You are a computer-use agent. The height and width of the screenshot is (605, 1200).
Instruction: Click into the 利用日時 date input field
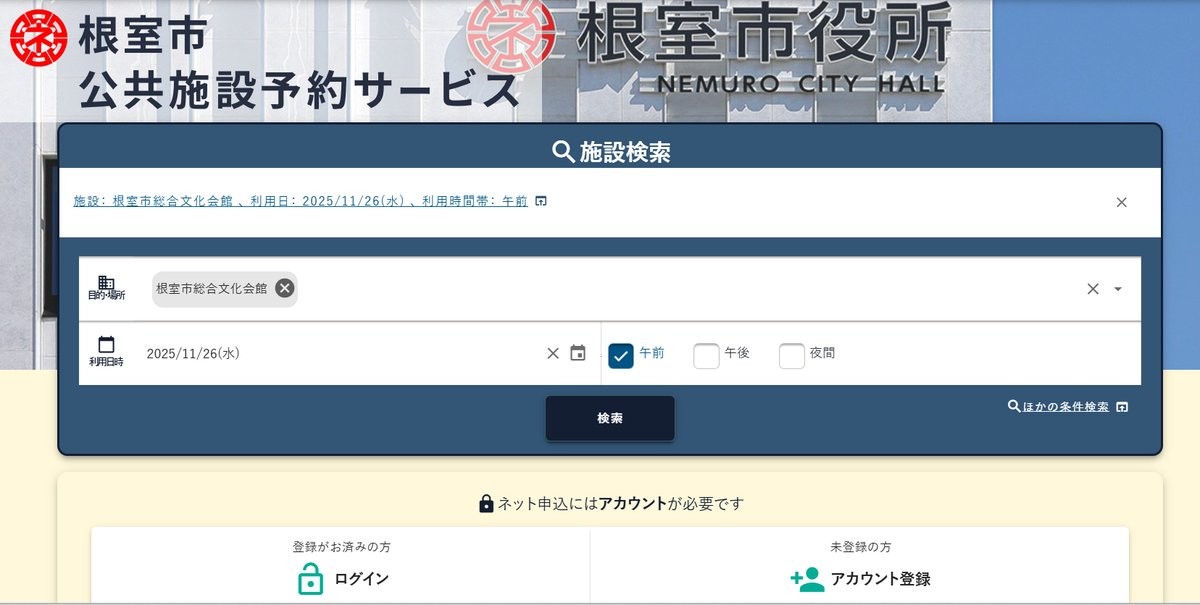340,353
